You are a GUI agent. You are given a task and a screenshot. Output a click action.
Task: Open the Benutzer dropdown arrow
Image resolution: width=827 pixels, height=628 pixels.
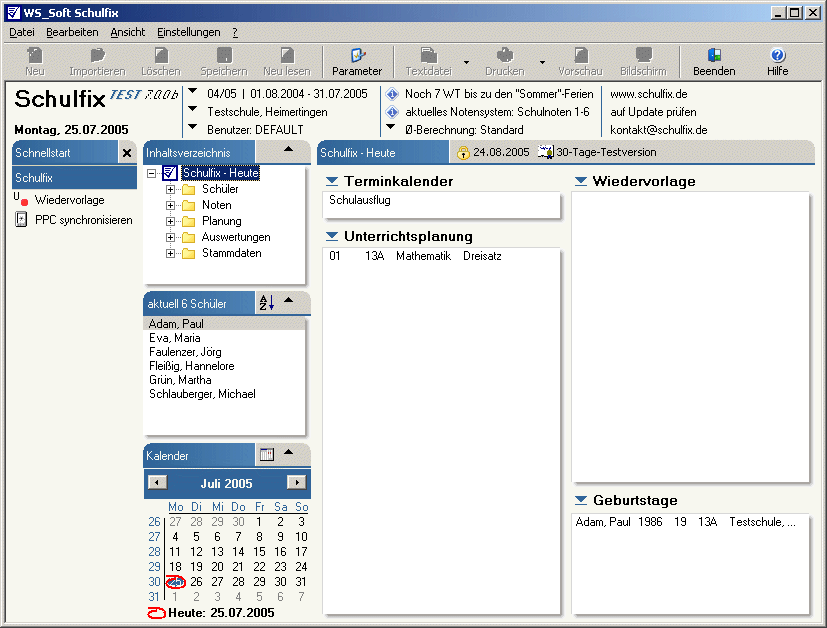point(193,127)
